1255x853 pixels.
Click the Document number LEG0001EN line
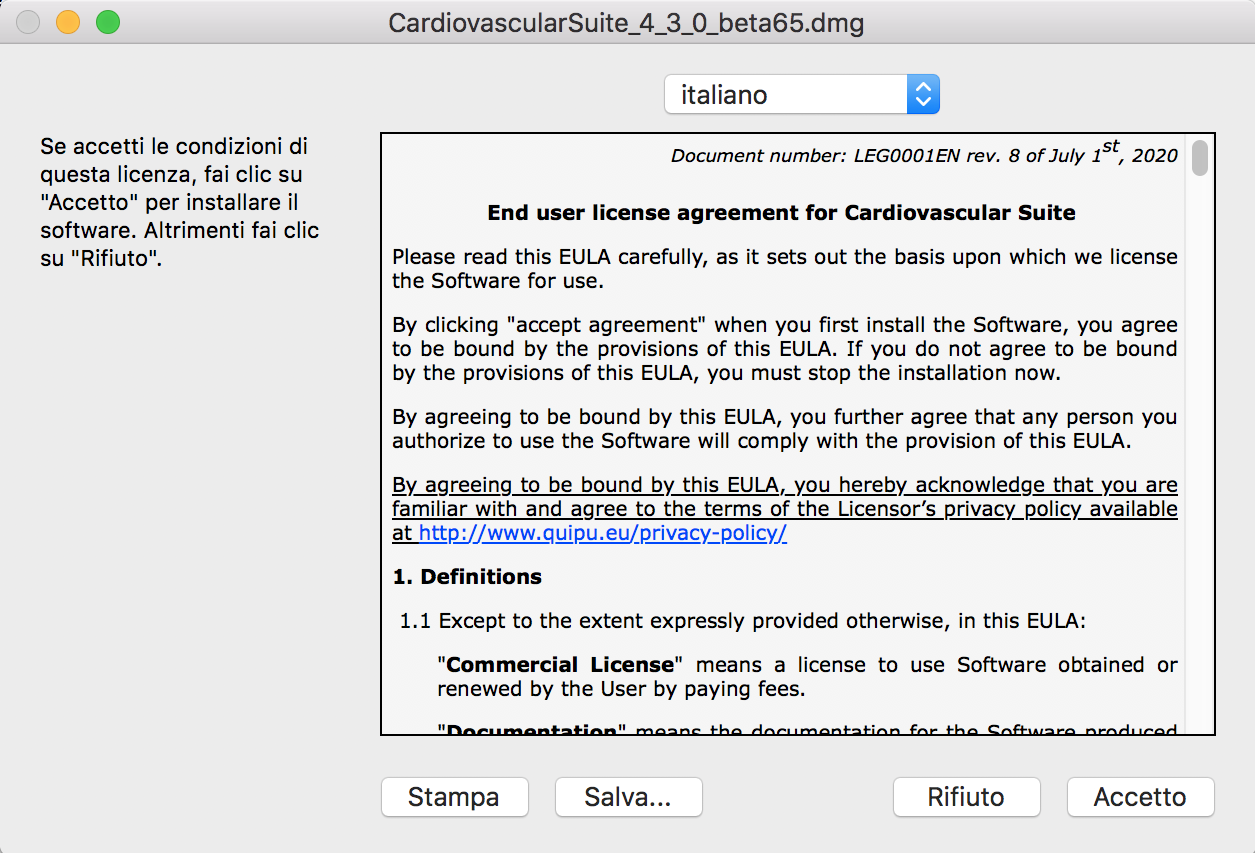(924, 155)
